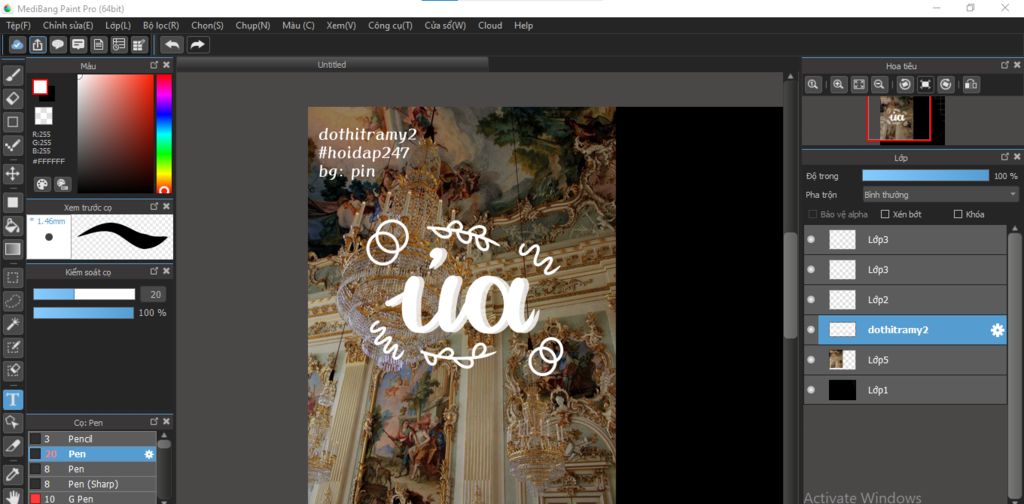Open the color palette icon in Màu panel

42,184
